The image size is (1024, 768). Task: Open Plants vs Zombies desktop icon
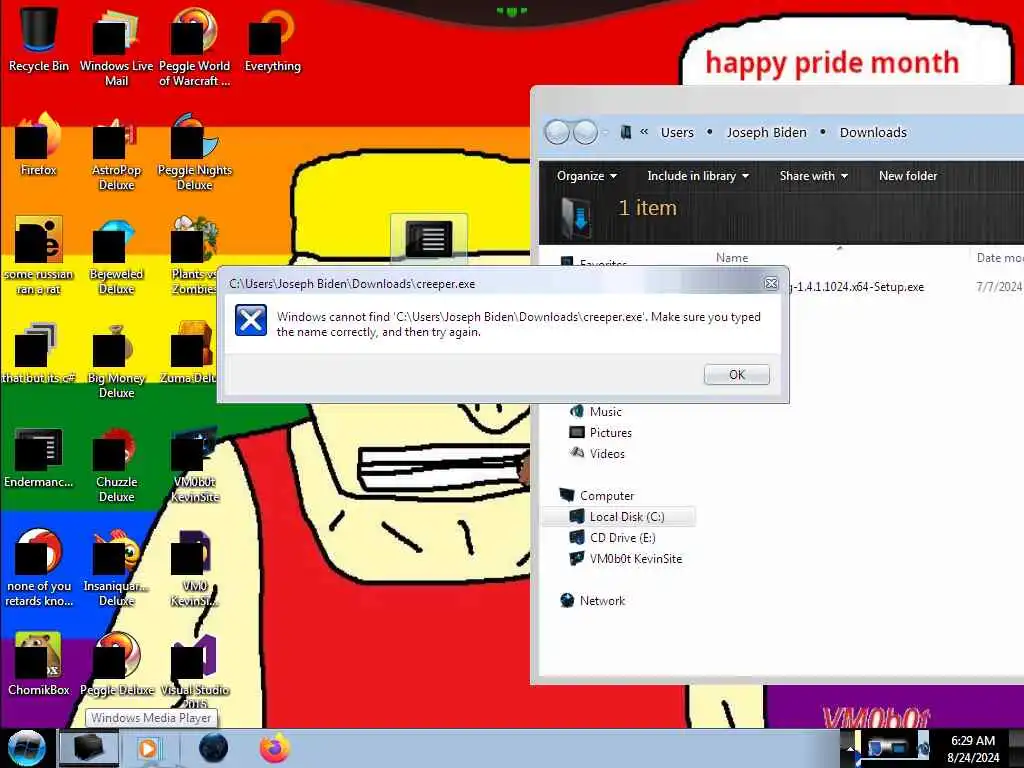coord(195,256)
